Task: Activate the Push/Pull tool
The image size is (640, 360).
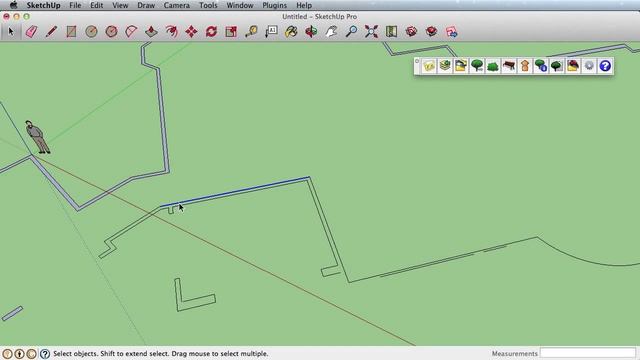Action: click(151, 31)
